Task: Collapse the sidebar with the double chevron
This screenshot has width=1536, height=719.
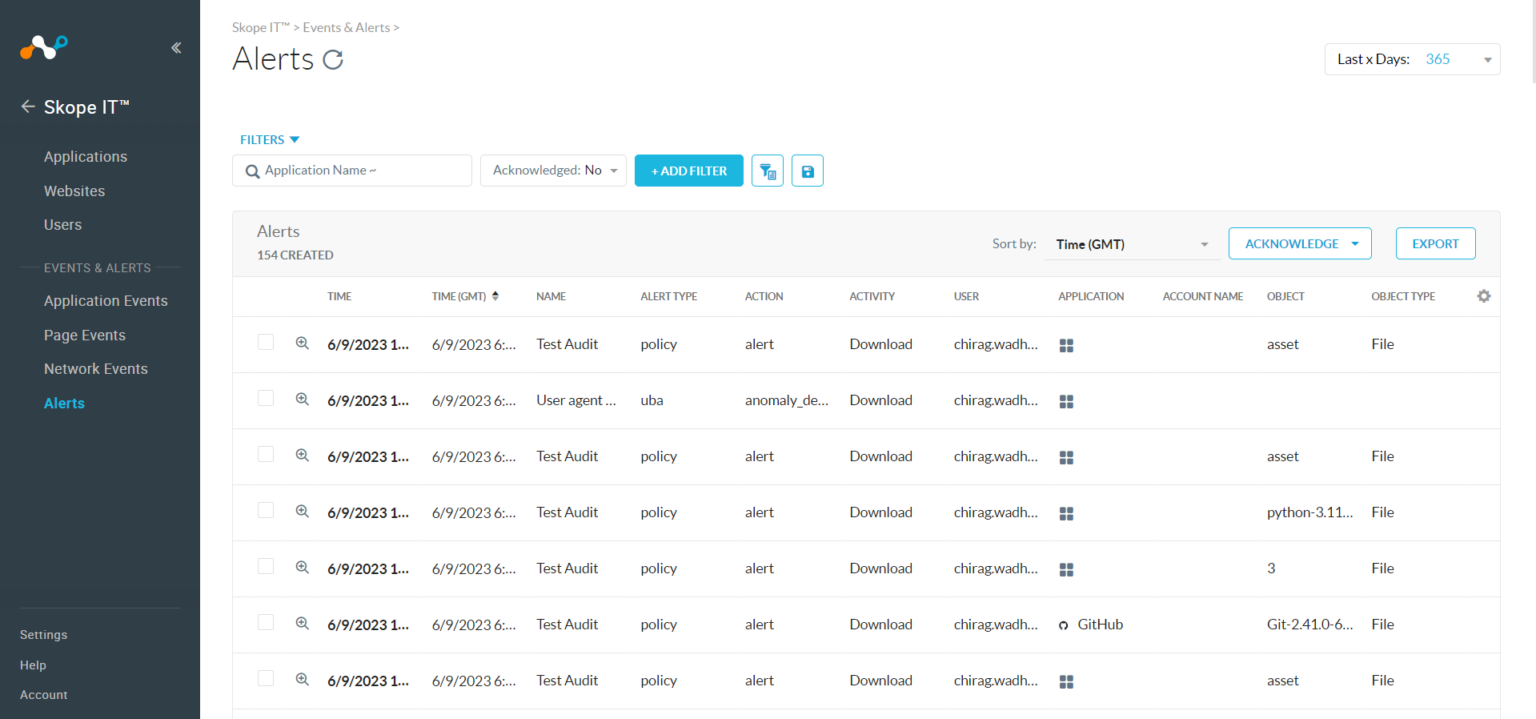Action: 176,47
